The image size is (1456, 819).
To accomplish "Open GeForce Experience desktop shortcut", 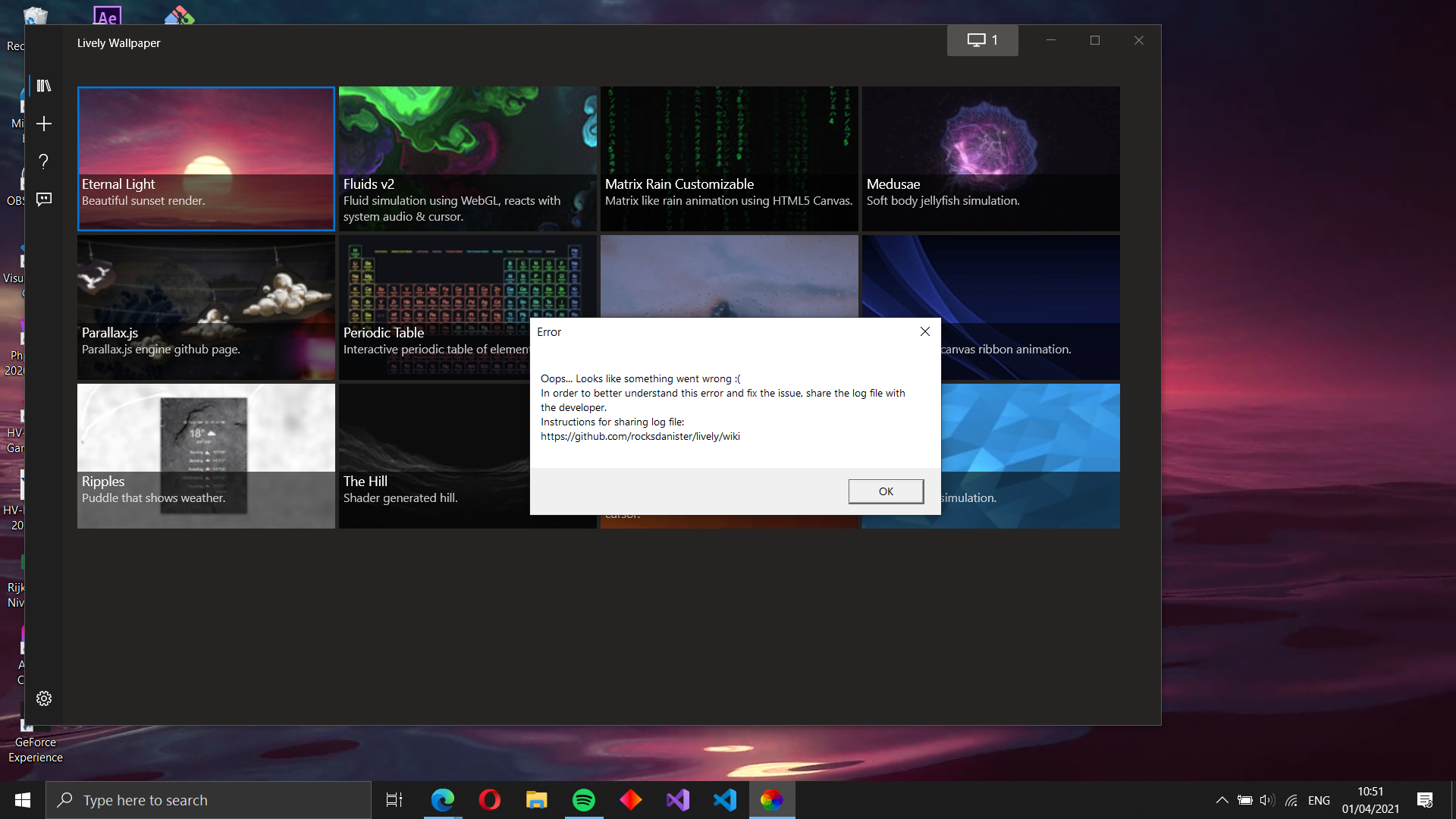I will click(34, 736).
